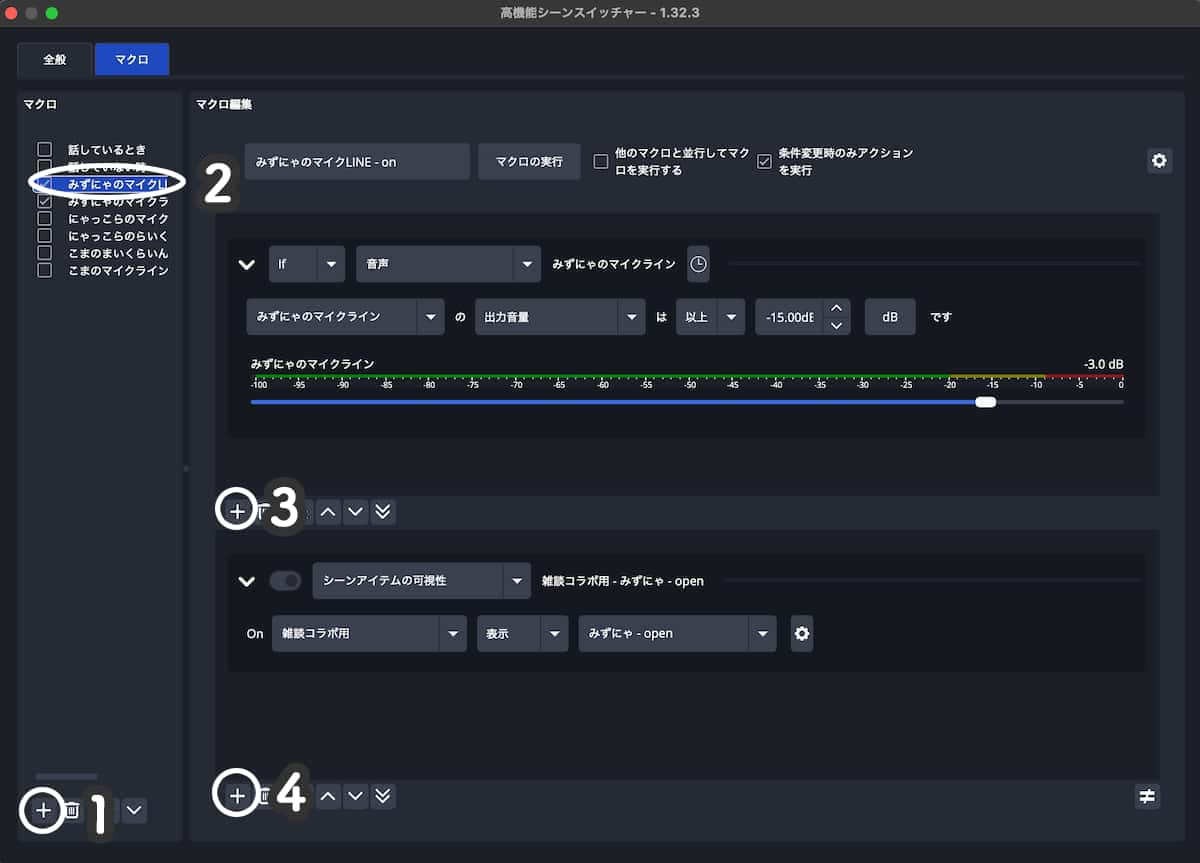This screenshot has height=863, width=1200.
Task: Open macro settings gear at top right
Action: (x=1159, y=161)
